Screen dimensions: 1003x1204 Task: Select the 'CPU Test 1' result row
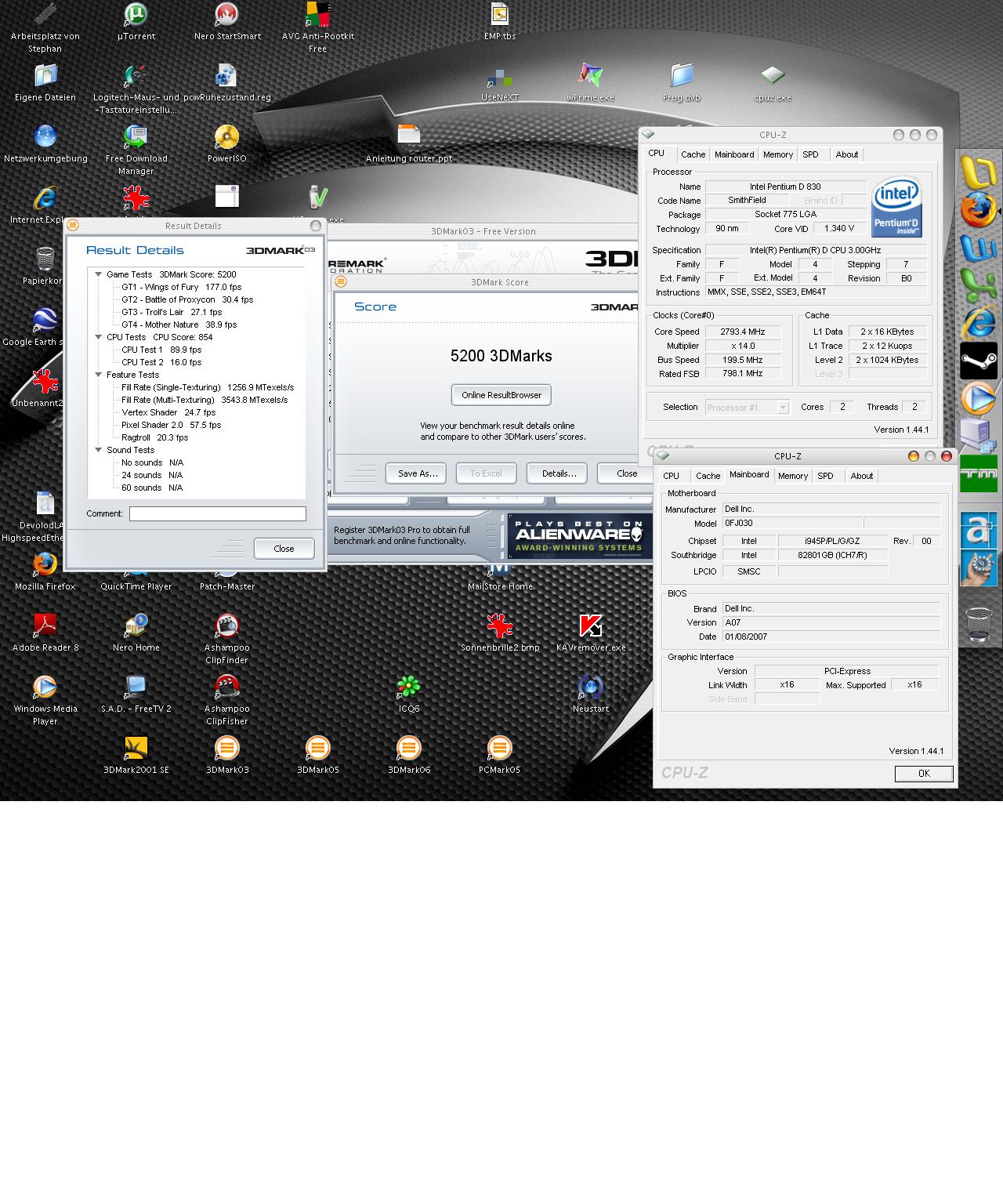(x=161, y=350)
